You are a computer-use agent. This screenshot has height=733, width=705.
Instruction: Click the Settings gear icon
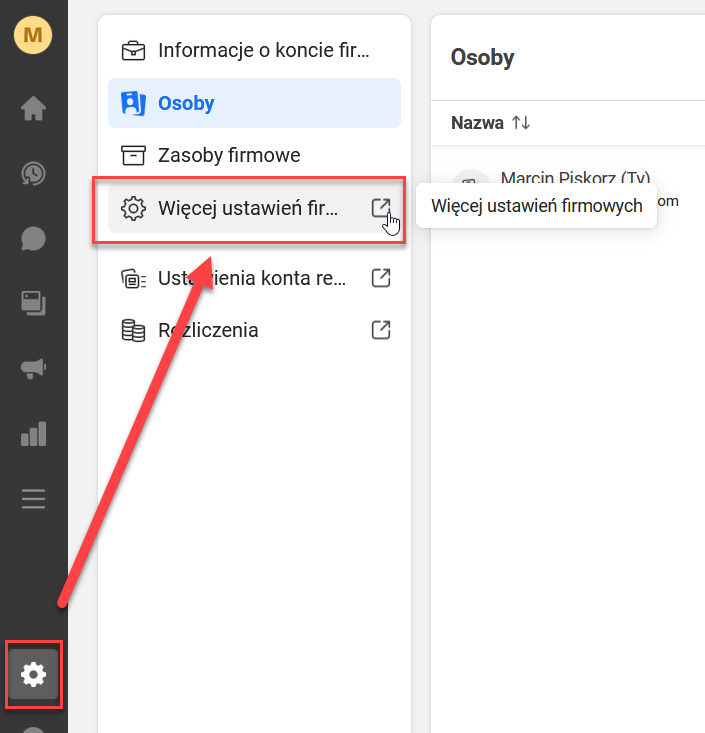coord(34,675)
